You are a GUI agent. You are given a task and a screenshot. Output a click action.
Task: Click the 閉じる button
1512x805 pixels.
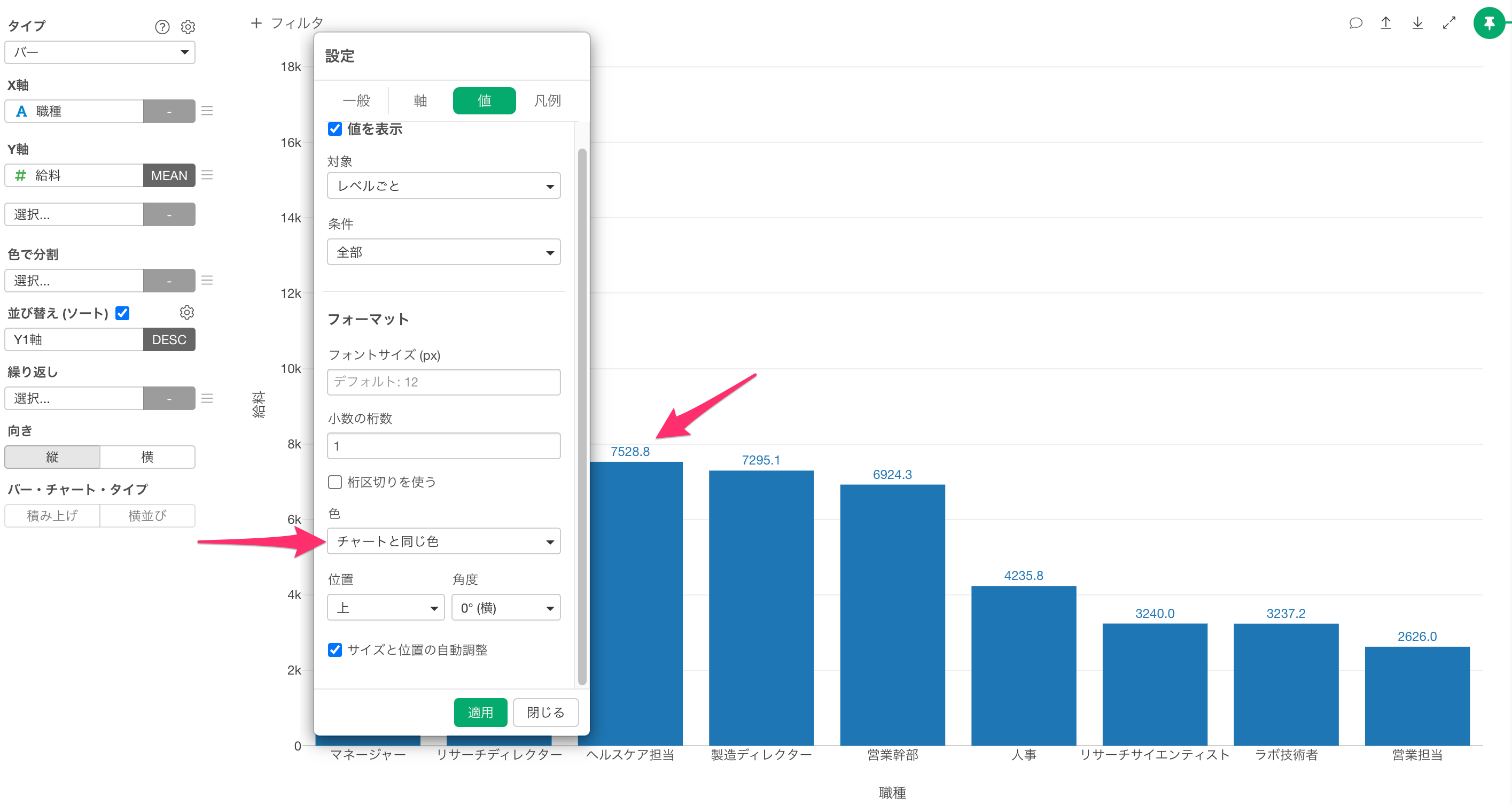coord(546,712)
